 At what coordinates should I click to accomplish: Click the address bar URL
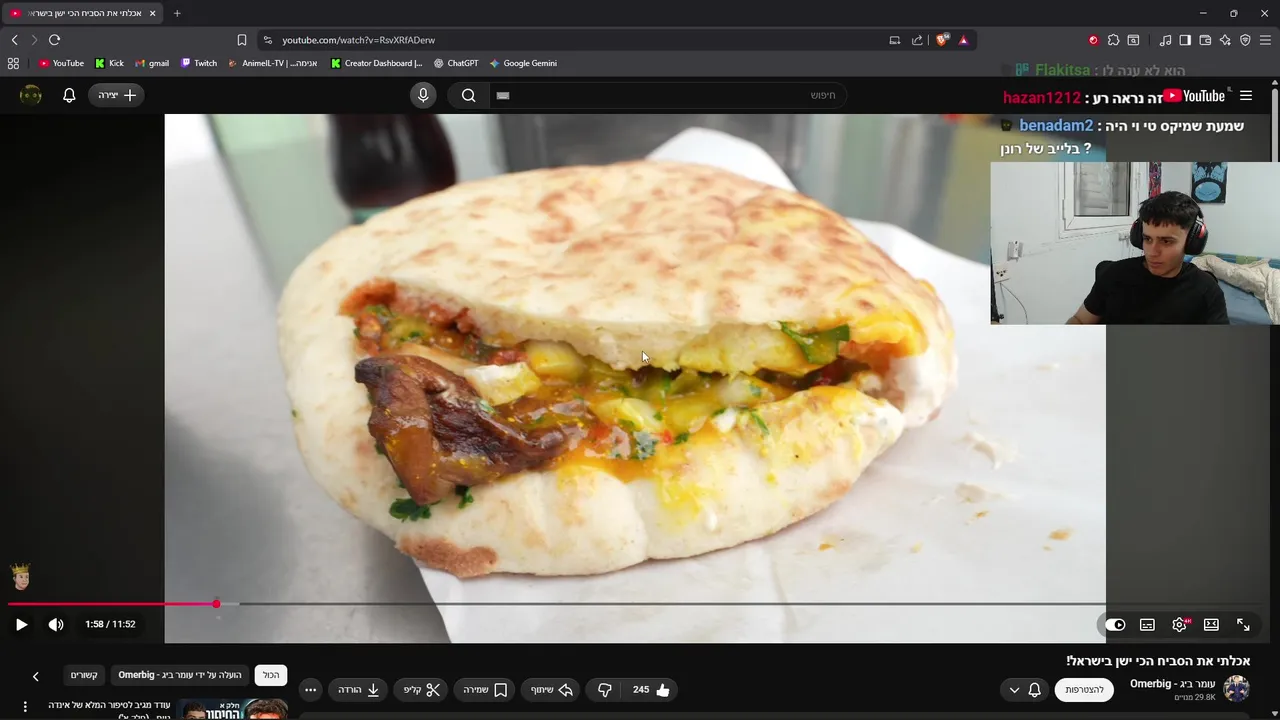pyautogui.click(x=358, y=40)
